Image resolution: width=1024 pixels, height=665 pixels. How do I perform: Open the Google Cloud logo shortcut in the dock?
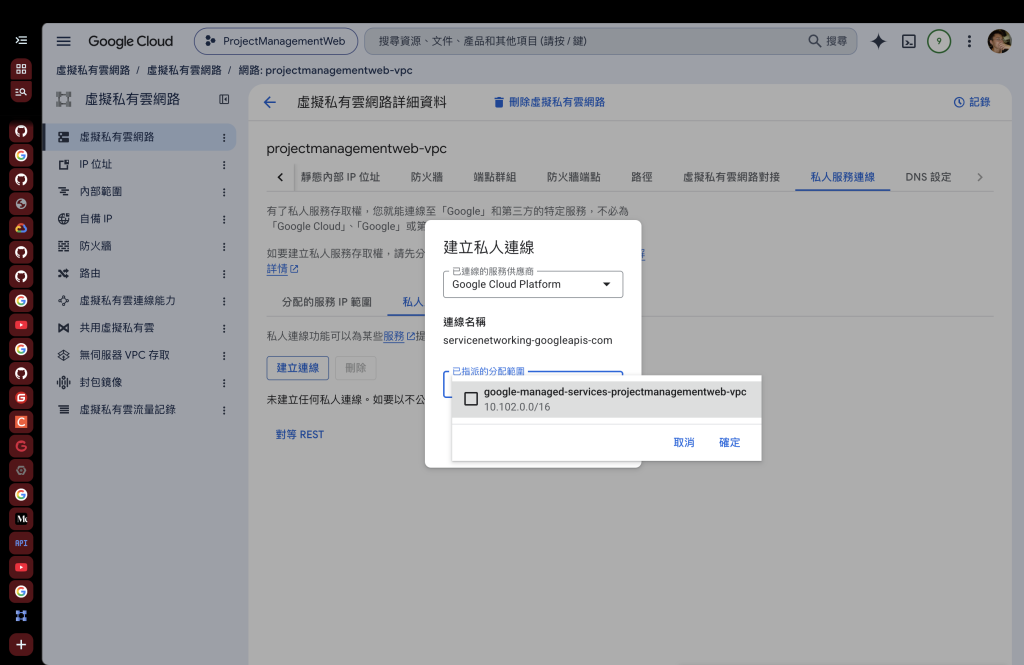point(21,228)
